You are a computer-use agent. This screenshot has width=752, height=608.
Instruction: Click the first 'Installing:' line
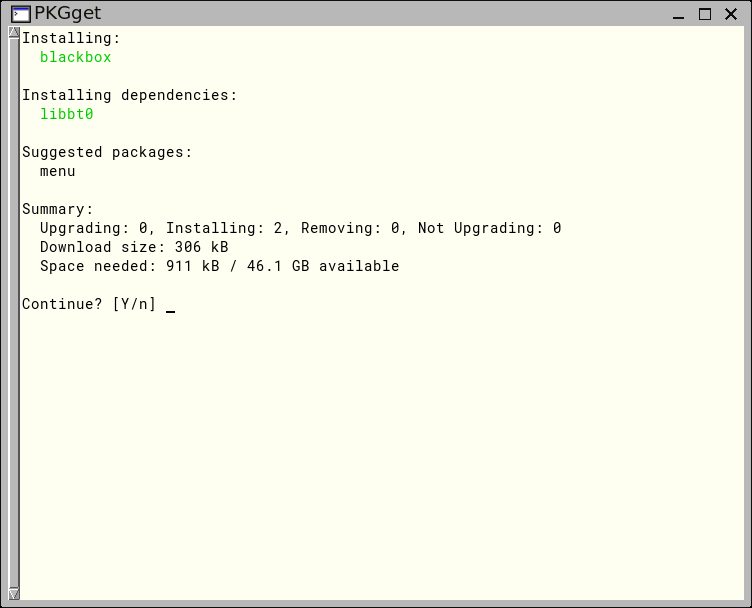click(71, 38)
